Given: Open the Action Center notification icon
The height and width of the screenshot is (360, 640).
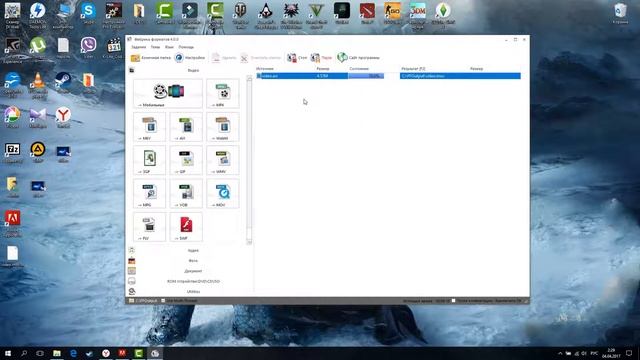Looking at the screenshot, I should pyautogui.click(x=629, y=353).
